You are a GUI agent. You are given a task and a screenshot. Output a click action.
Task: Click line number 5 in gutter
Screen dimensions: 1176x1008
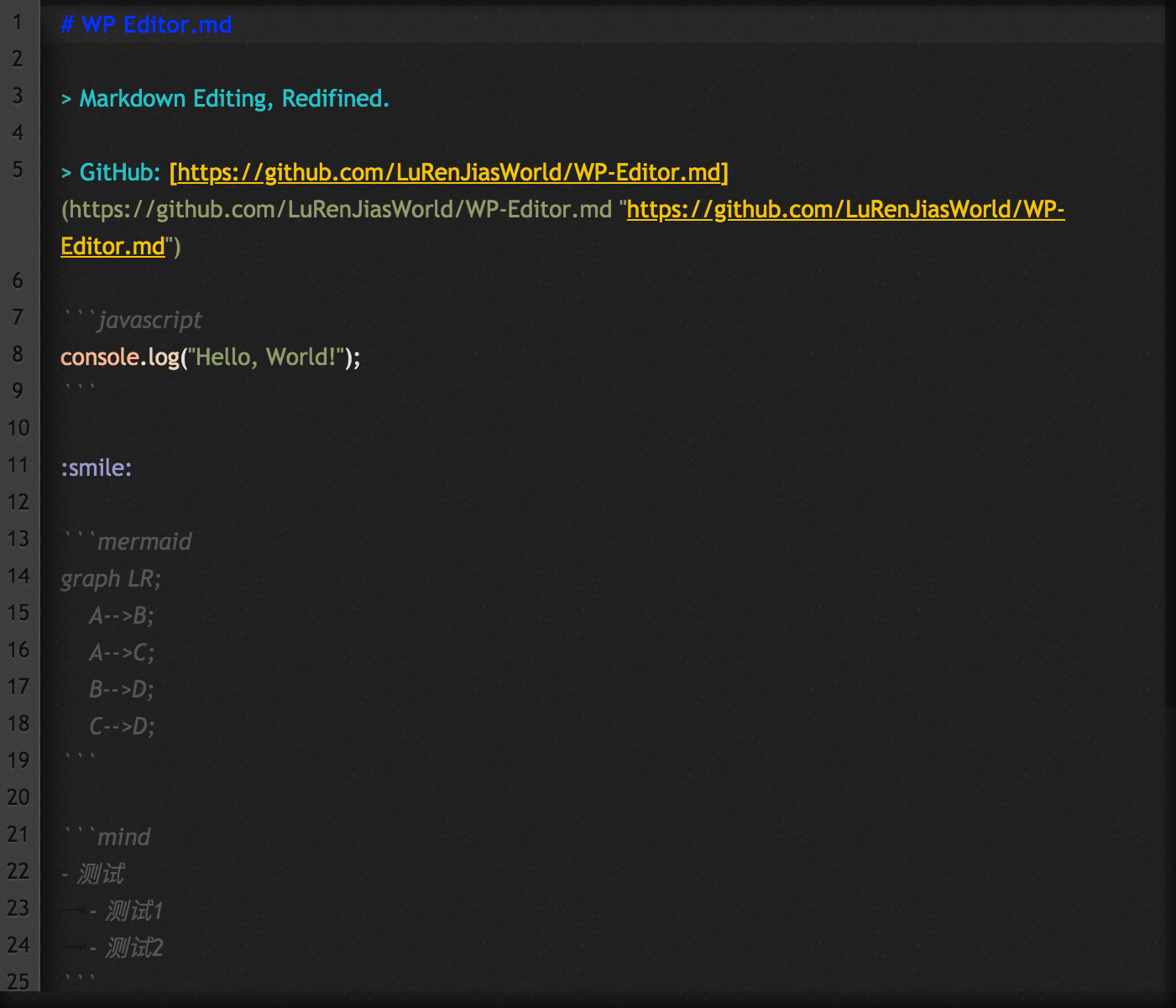click(18, 170)
